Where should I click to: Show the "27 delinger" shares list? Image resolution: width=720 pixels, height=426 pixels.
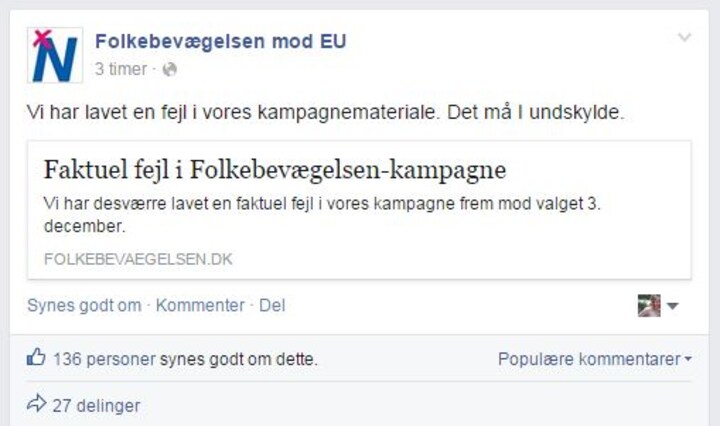96,406
